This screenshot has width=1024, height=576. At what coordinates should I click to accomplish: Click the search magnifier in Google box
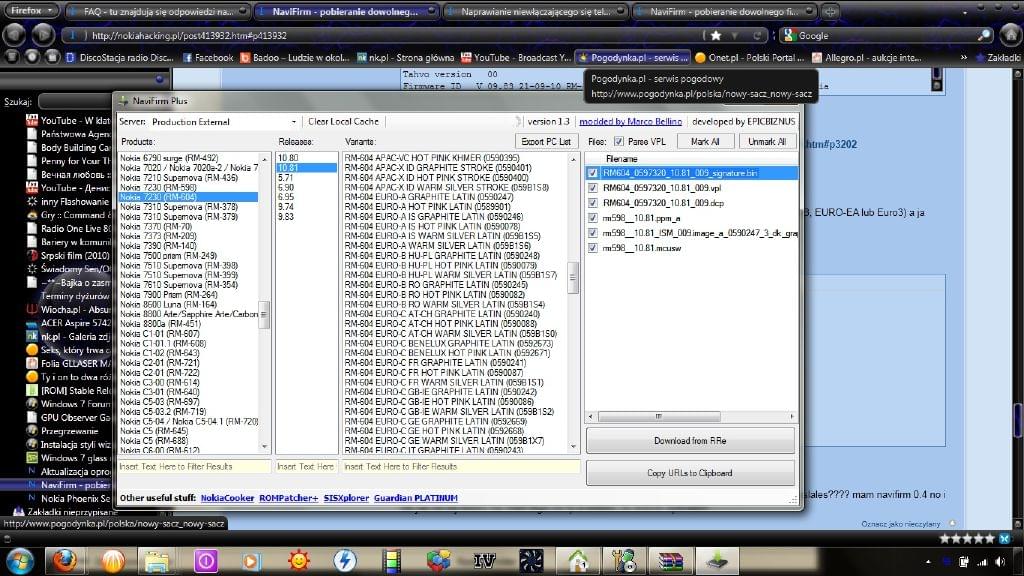(984, 35)
